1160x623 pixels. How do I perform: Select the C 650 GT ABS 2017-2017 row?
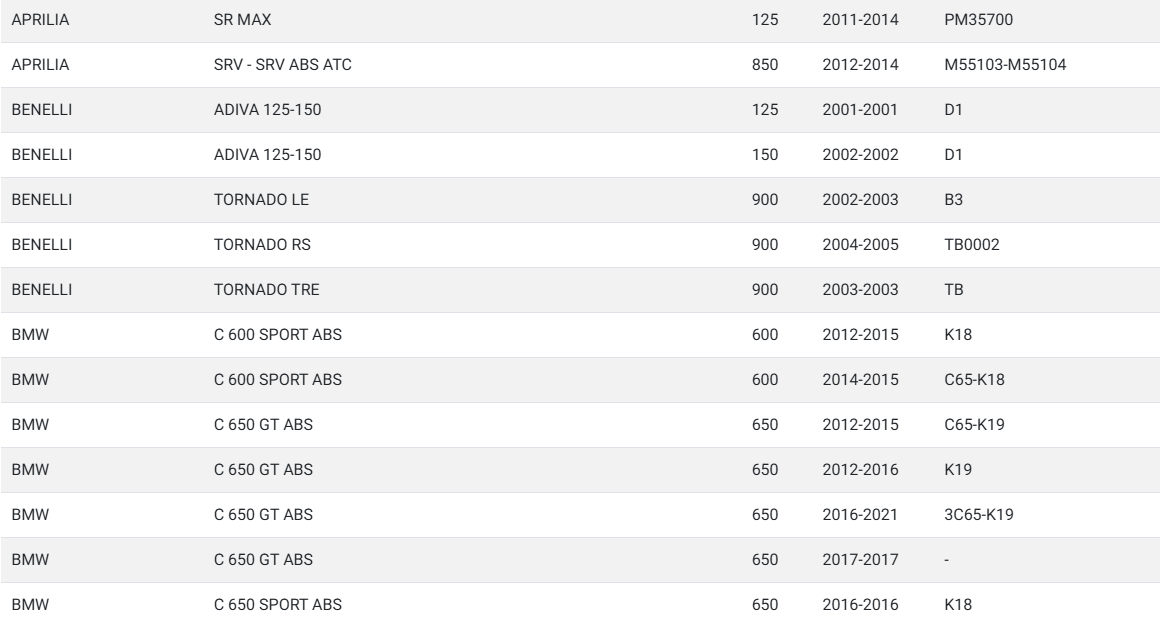(580, 560)
